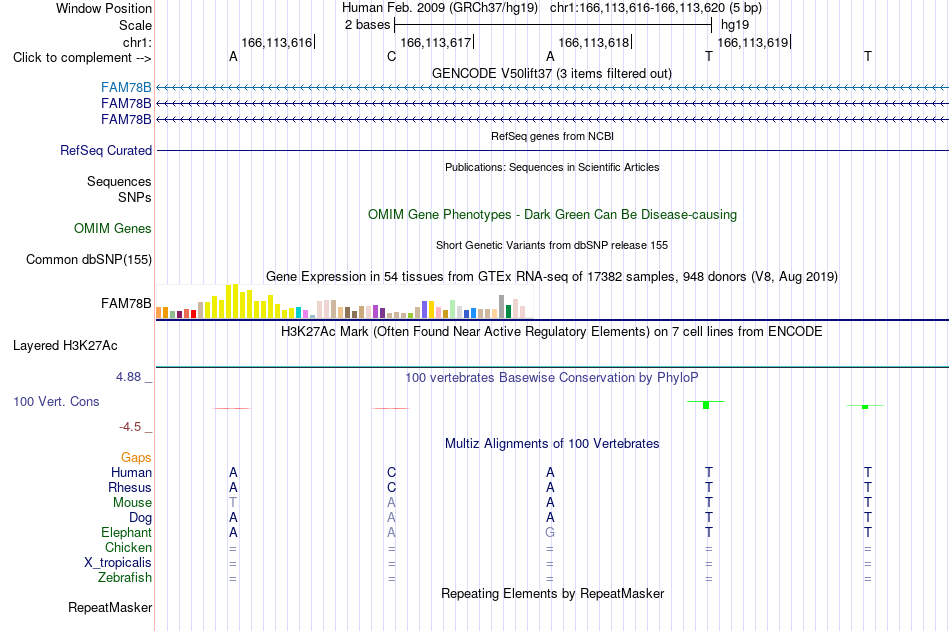The width and height of the screenshot is (950, 631).
Task: Click the '2 bases' scale bar label
Action: (x=368, y=25)
